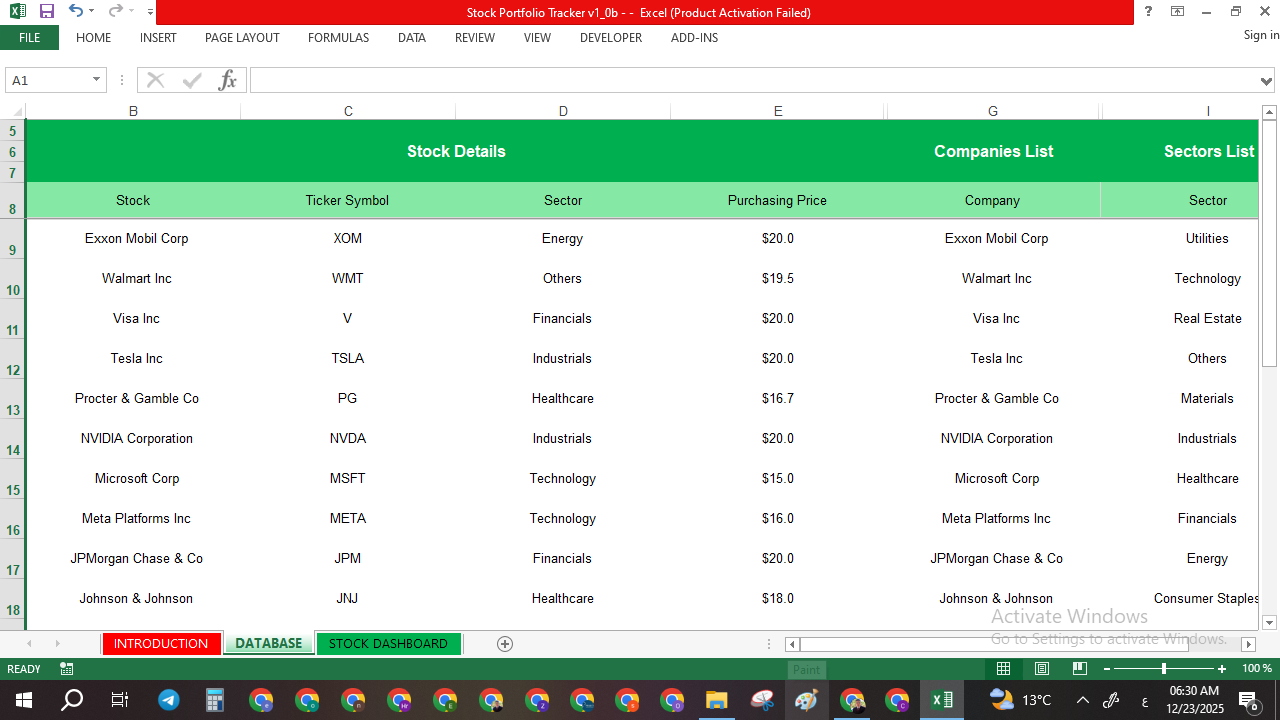The height and width of the screenshot is (720, 1280).
Task: Select column E header
Action: (x=778, y=111)
